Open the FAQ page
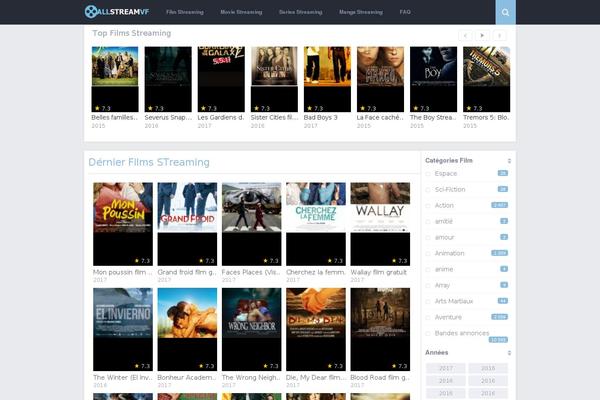 405,12
